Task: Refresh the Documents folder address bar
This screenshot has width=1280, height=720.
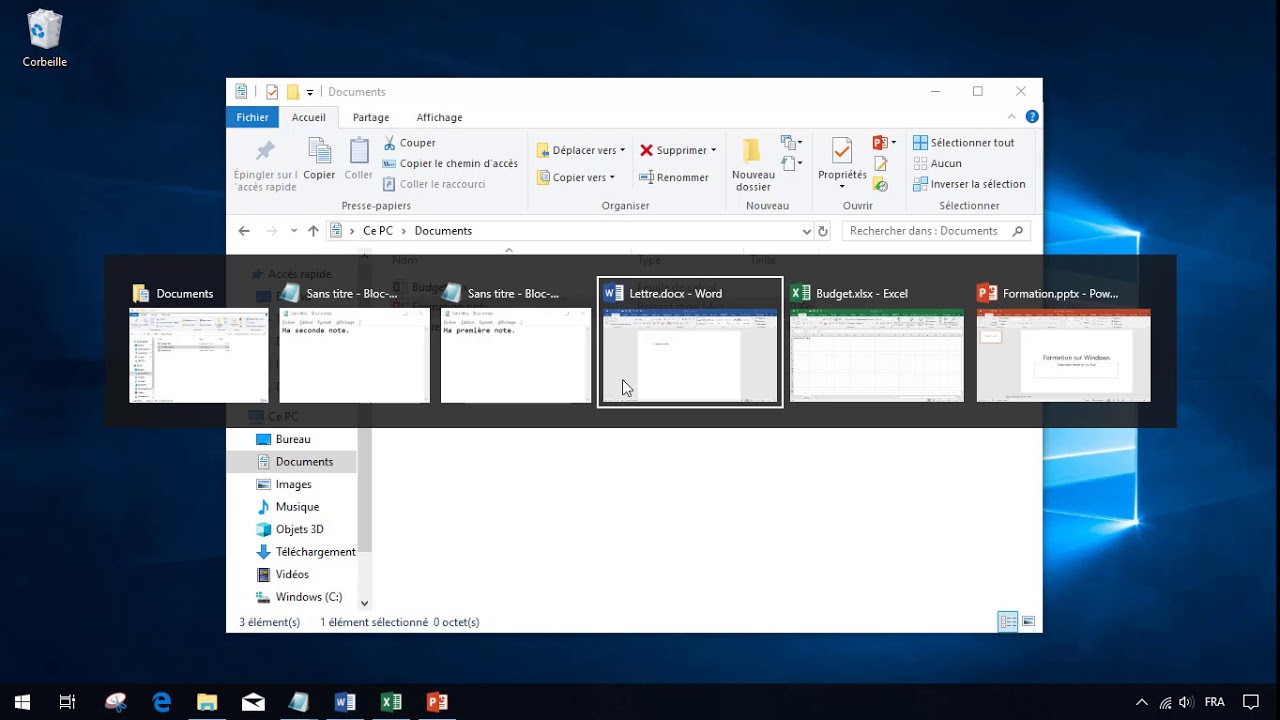Action: (x=823, y=231)
